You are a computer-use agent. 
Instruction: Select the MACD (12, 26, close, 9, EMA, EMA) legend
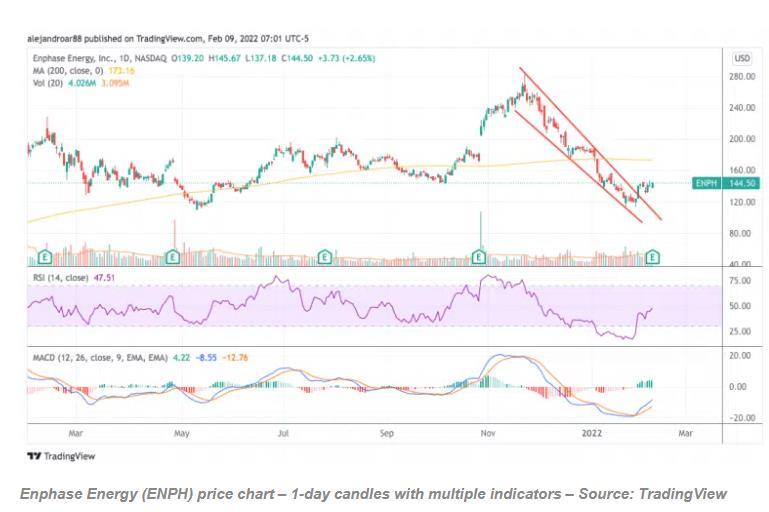(100, 358)
